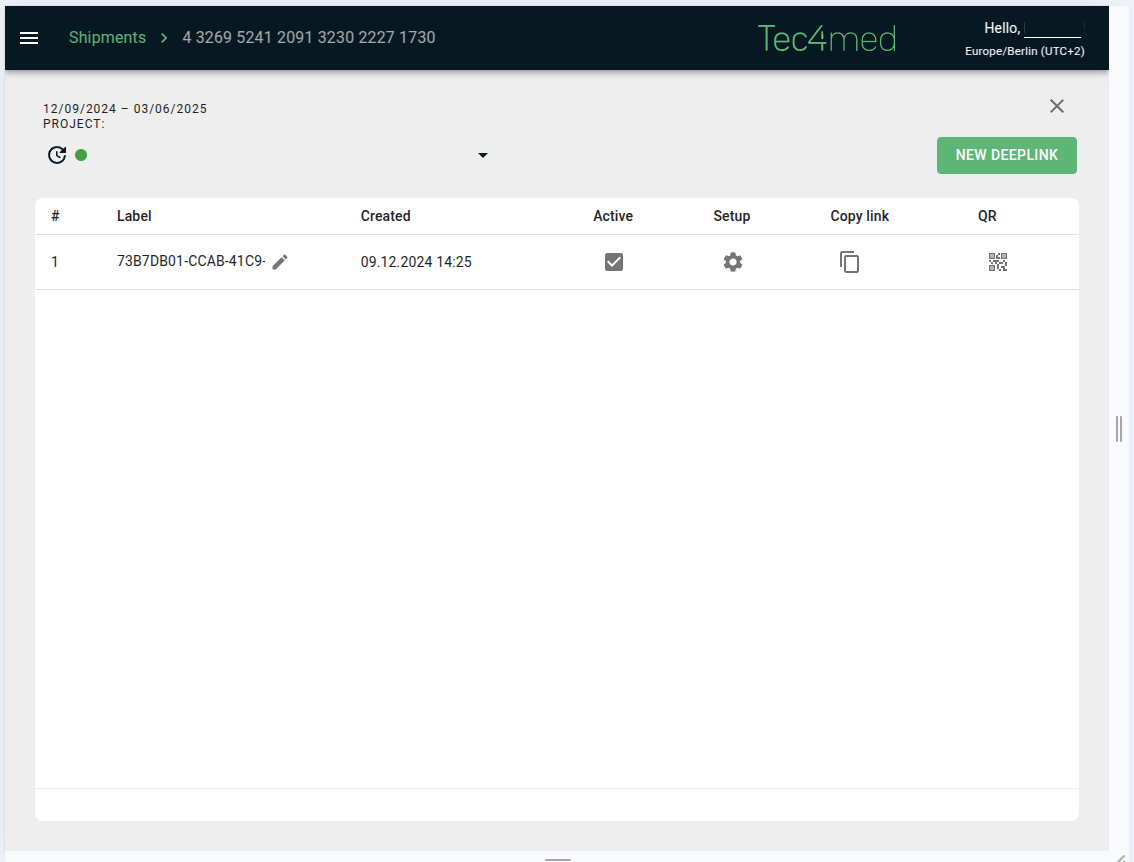Image resolution: width=1134 pixels, height=862 pixels.
Task: Show the QR code for deeplink
Action: (x=997, y=262)
